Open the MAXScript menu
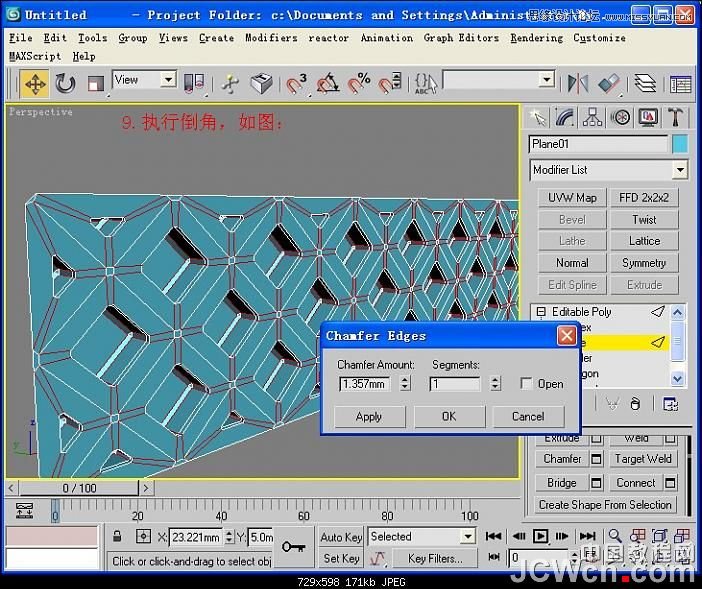This screenshot has height=589, width=702. 35,56
